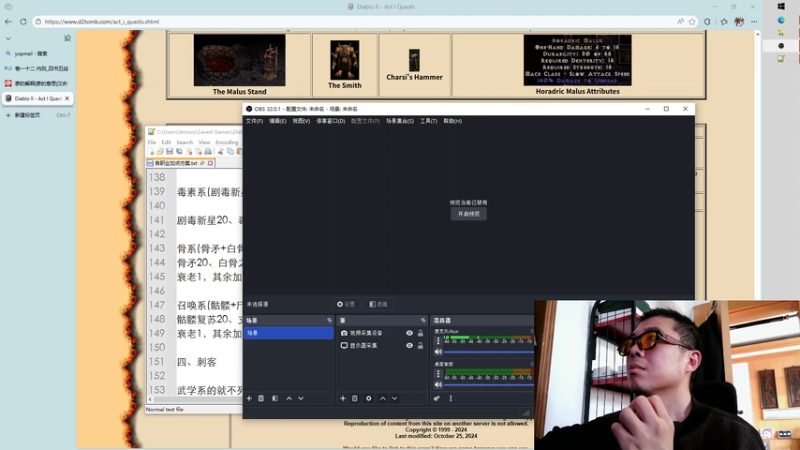800x450 pixels.
Task: Open scene filters icon in Scenes panel
Action: pyautogui.click(x=274, y=398)
